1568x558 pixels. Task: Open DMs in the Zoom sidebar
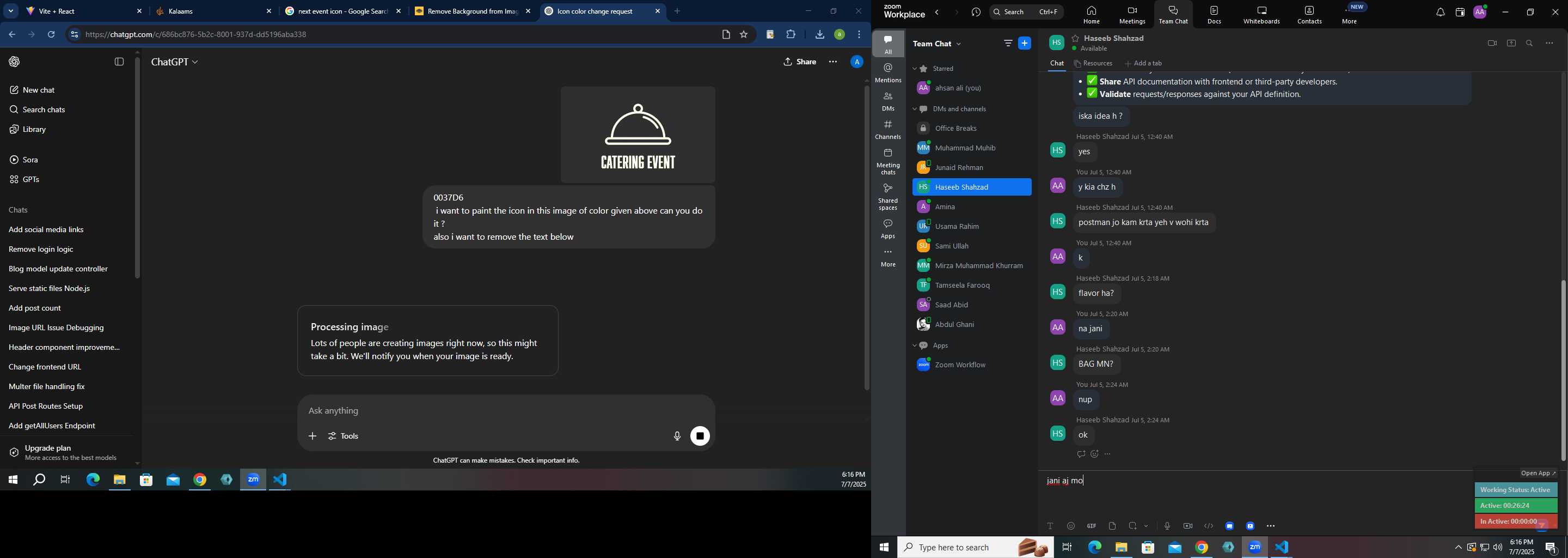(888, 101)
